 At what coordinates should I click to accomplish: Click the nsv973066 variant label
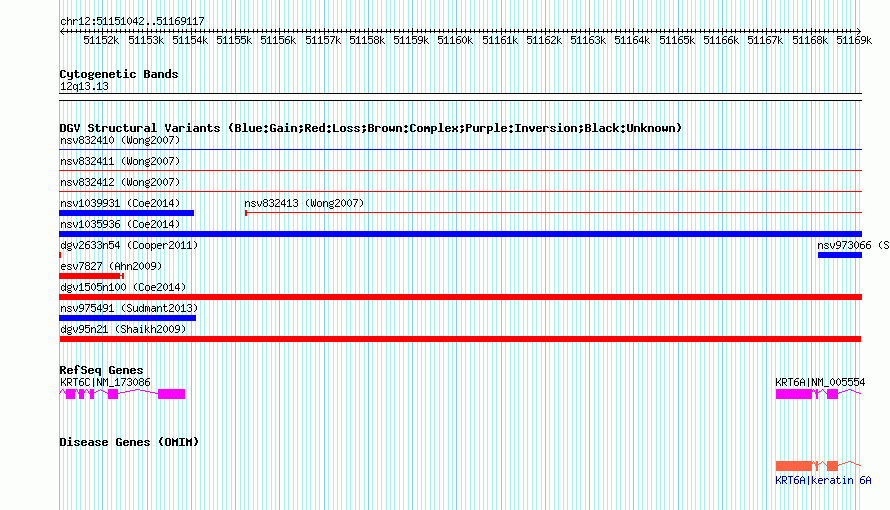coord(853,245)
